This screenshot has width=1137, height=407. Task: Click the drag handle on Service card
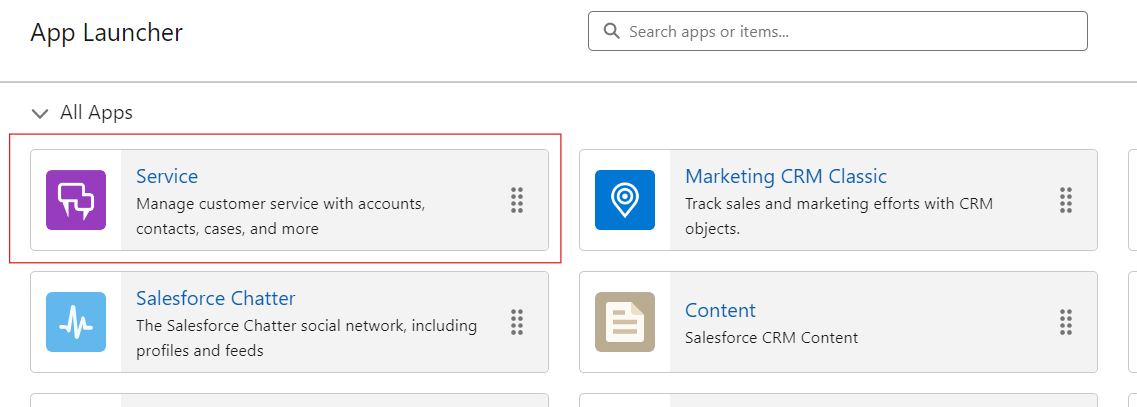pos(517,200)
